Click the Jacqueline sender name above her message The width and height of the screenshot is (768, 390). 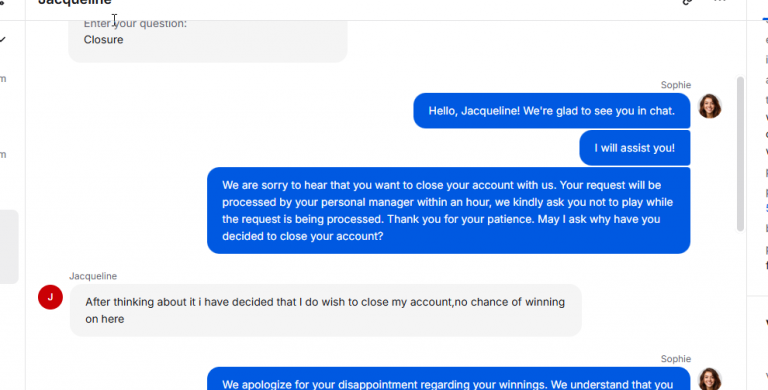point(93,276)
